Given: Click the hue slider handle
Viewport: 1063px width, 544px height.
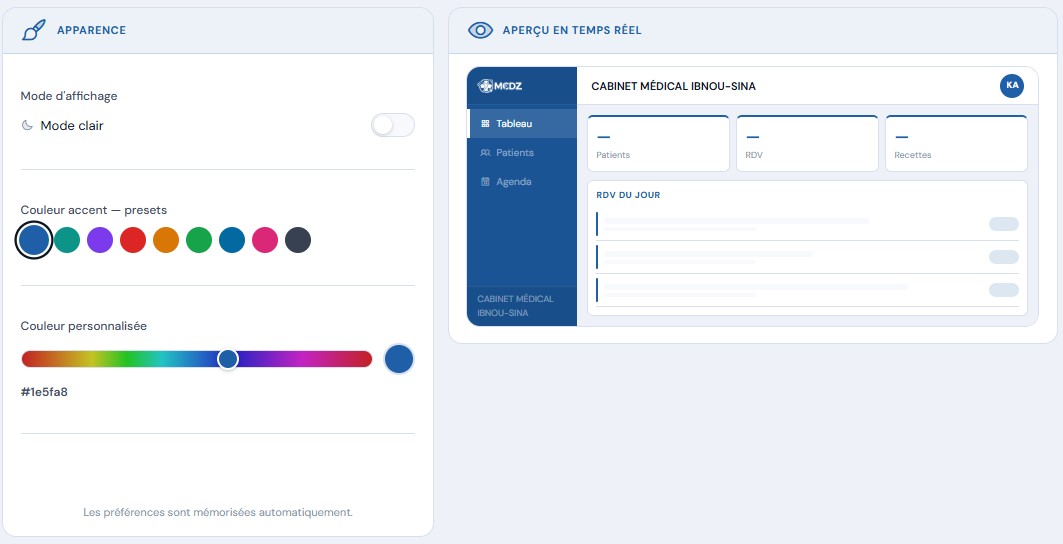Looking at the screenshot, I should (228, 360).
